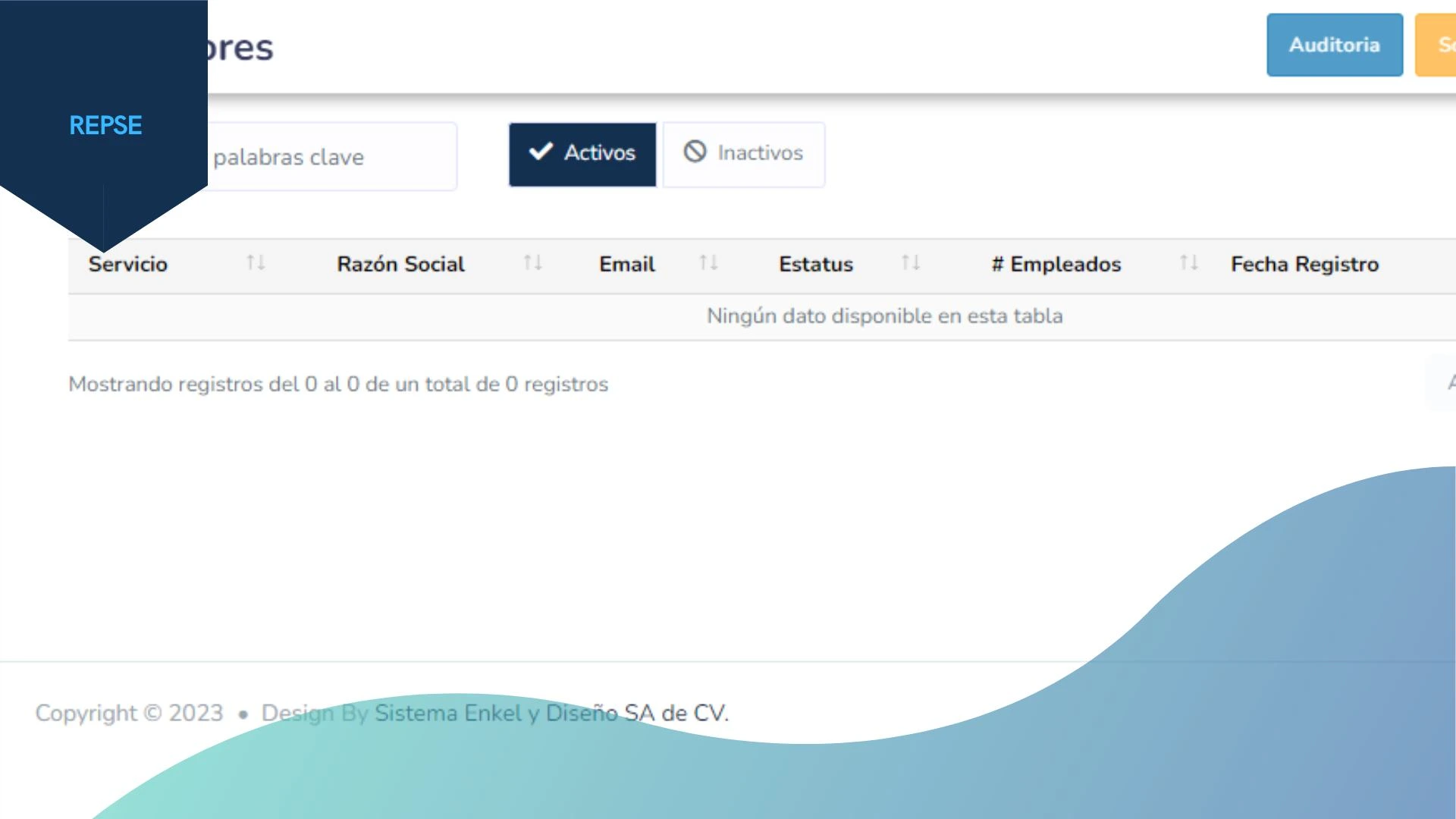Image resolution: width=1456 pixels, height=819 pixels.
Task: Open the Sistema Enkel y Diseño link
Action: pos(496,713)
